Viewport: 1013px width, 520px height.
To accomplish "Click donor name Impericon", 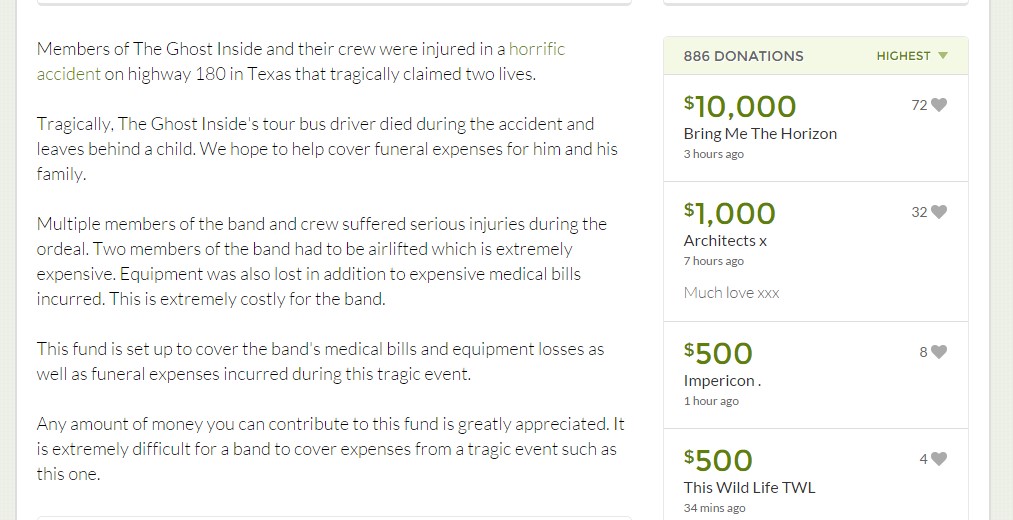I will 722,381.
